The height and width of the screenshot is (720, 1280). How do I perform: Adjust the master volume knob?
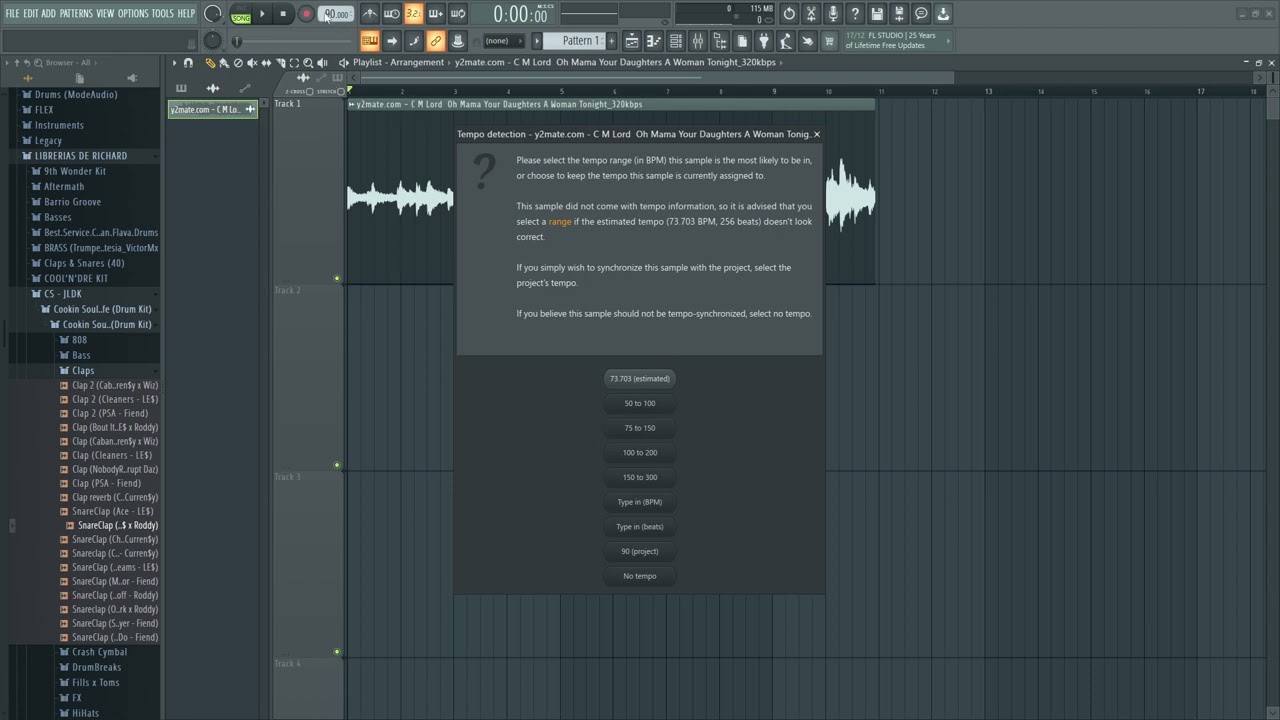[x=213, y=14]
